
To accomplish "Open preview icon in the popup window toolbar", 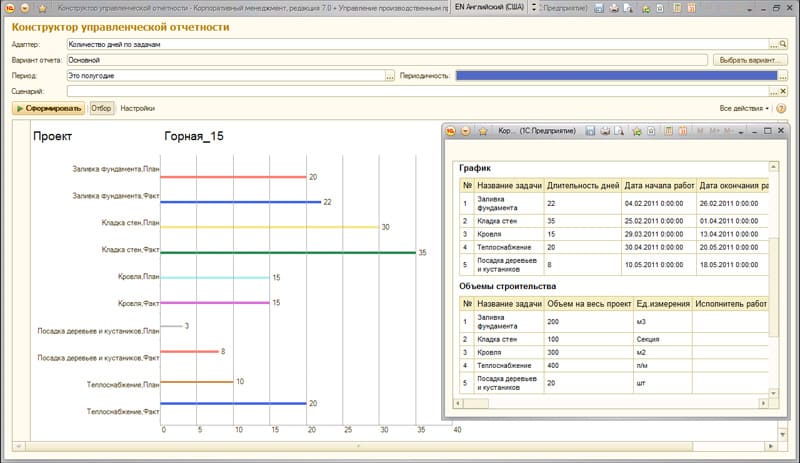I will tap(619, 131).
